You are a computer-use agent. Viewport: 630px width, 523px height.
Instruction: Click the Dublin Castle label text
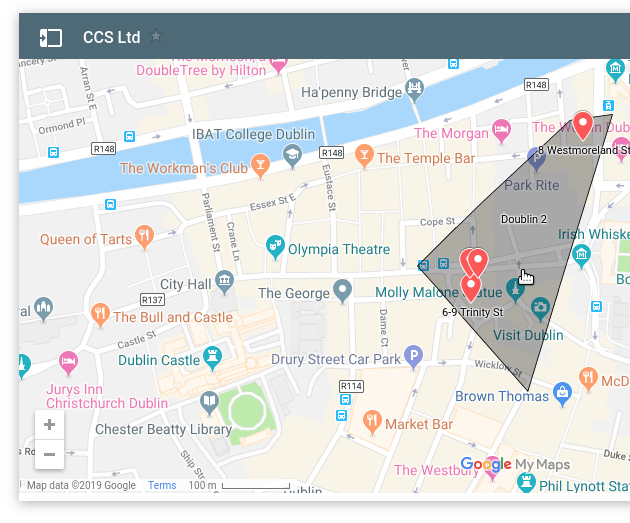159,360
